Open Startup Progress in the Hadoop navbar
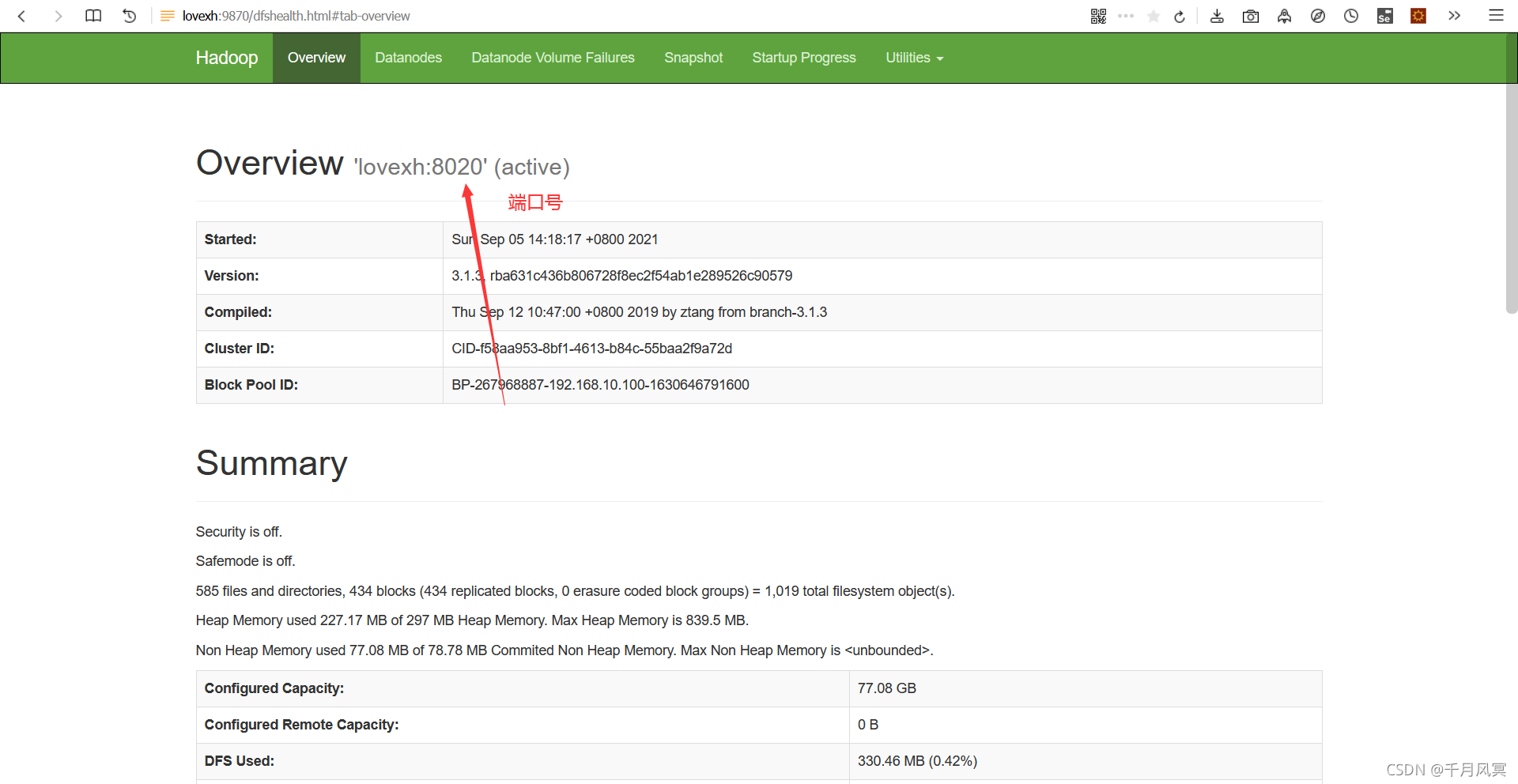This screenshot has width=1518, height=784. pyautogui.click(x=803, y=58)
